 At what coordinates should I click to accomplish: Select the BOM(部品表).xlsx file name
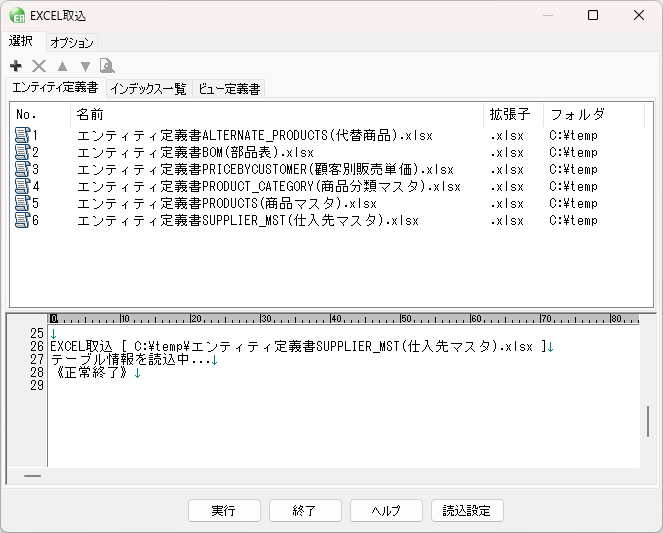pyautogui.click(x=195, y=153)
